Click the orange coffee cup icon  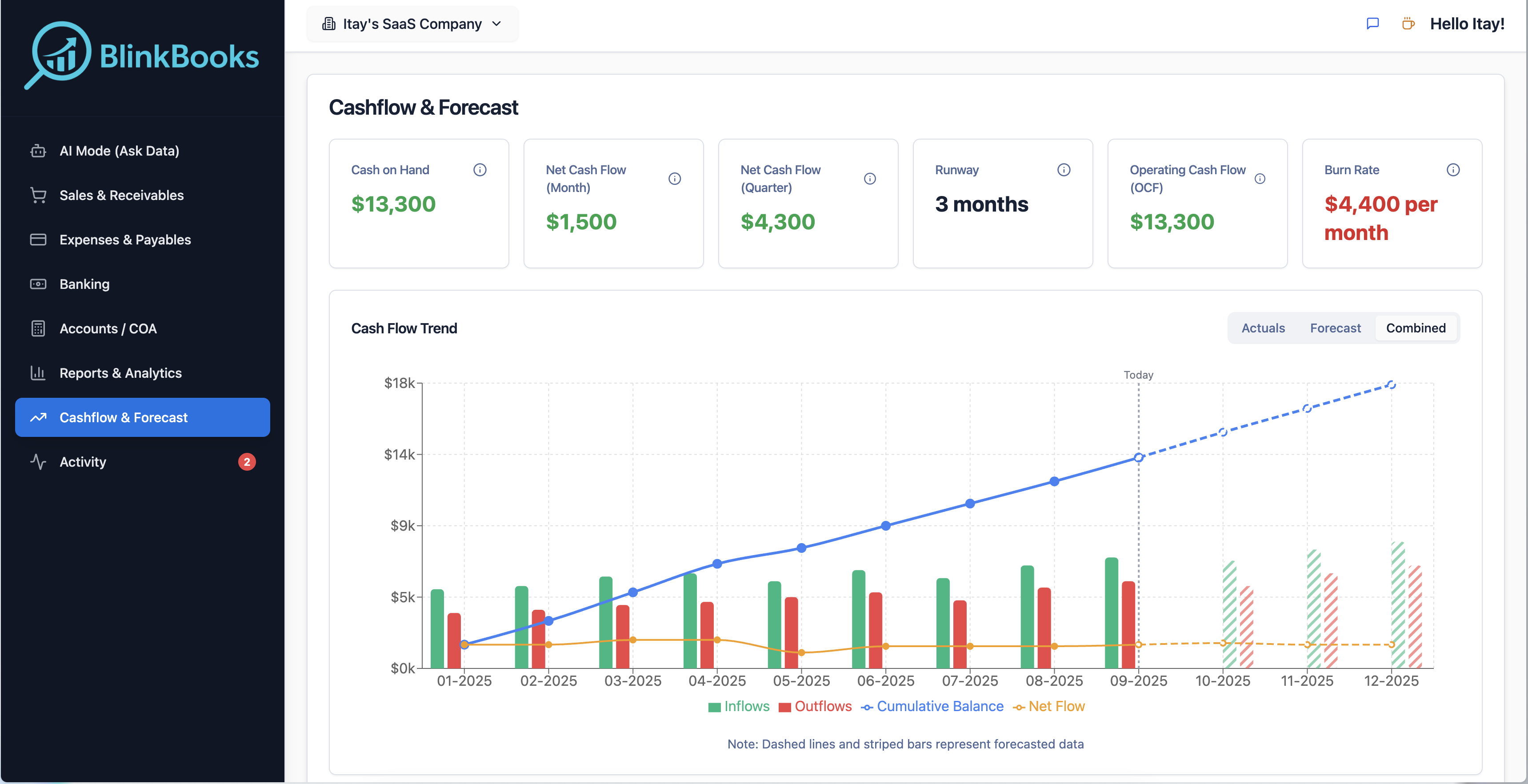pos(1408,24)
